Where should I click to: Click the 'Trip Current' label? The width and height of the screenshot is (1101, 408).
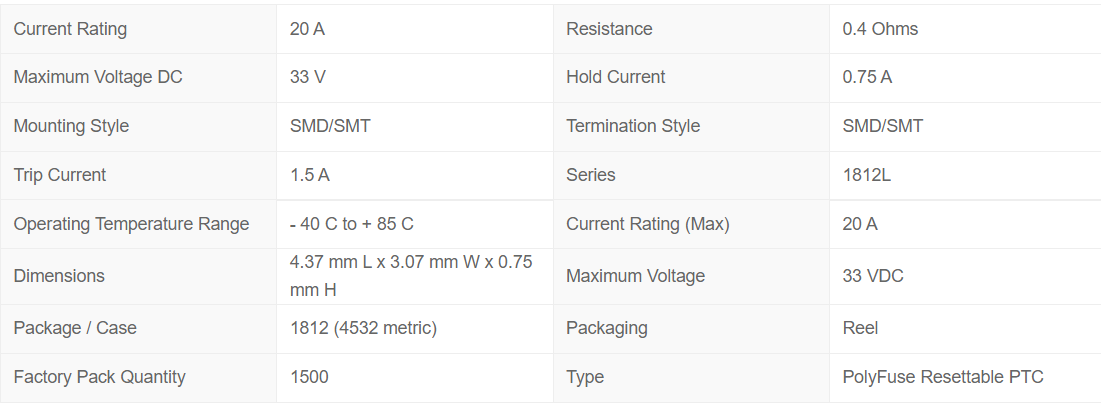tap(60, 175)
